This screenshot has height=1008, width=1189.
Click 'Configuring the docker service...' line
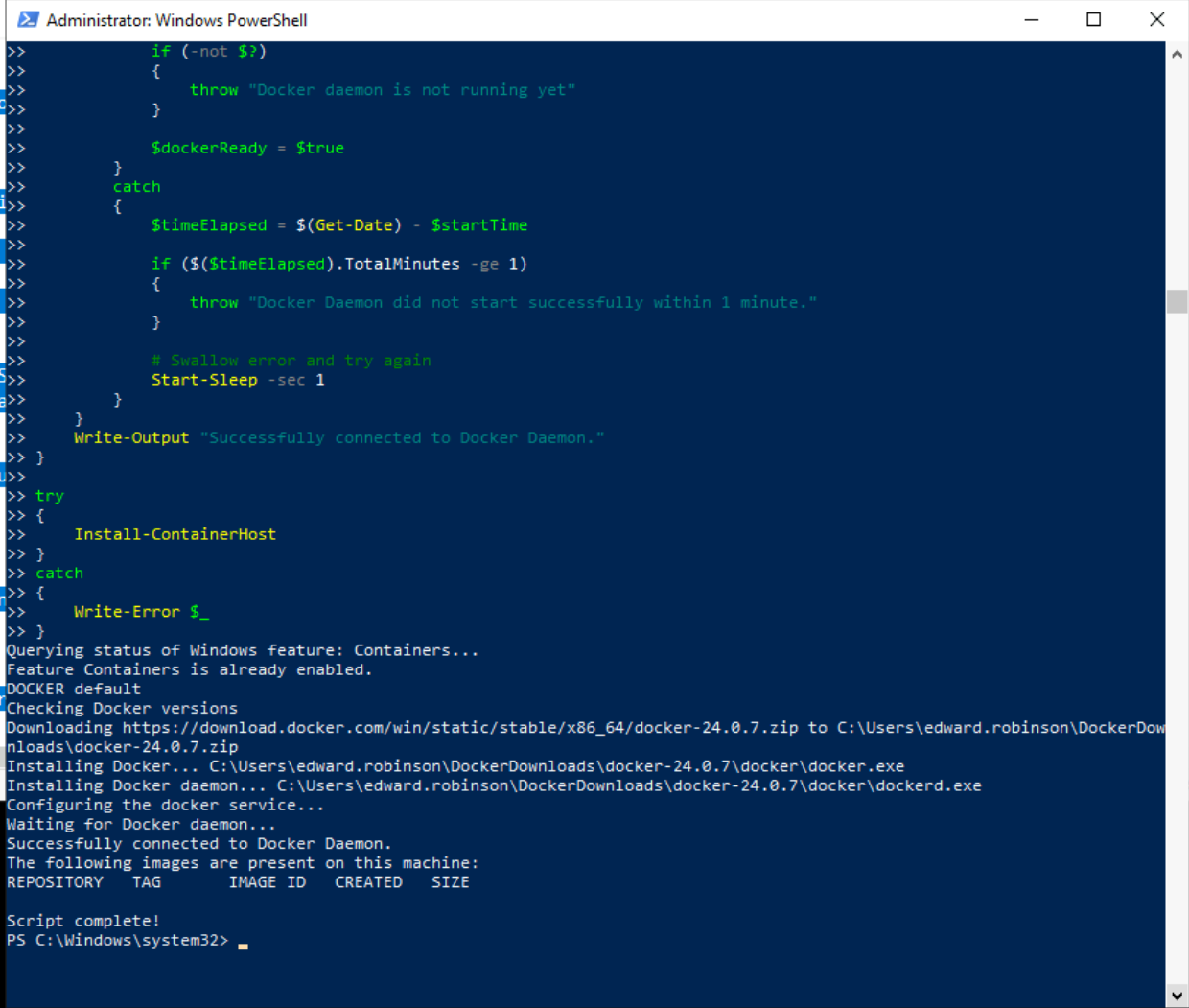coord(166,806)
